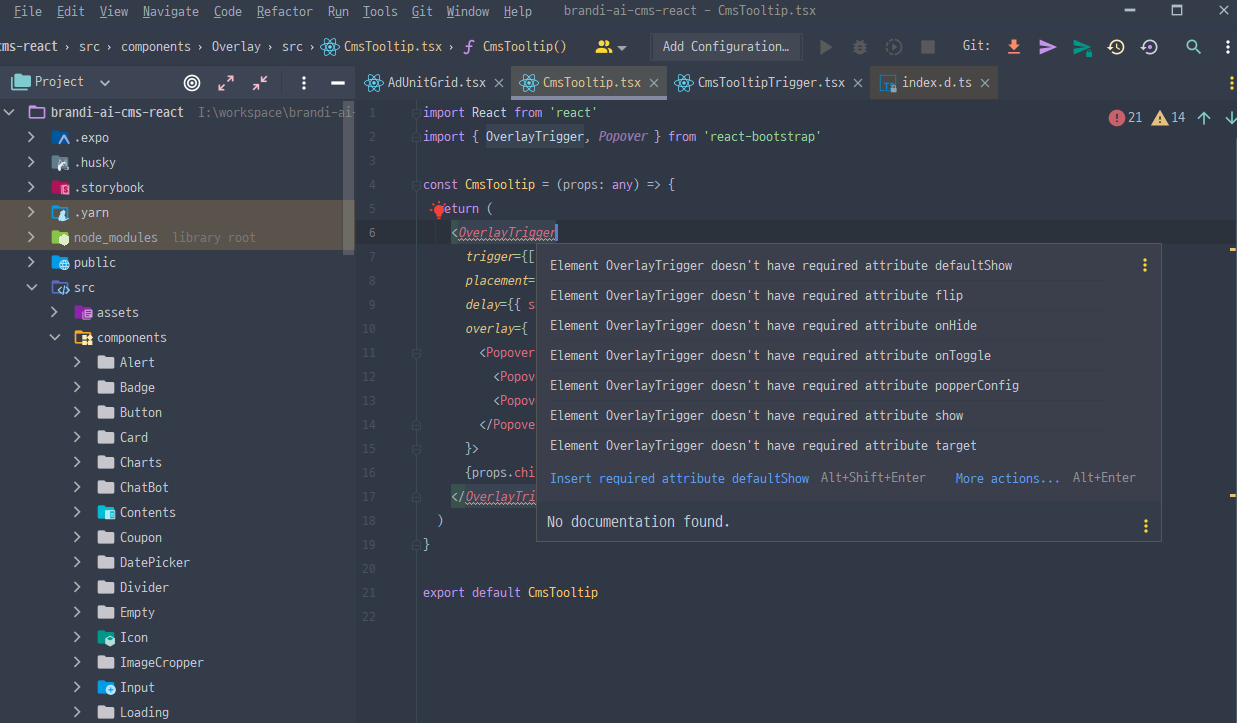
Task: Click the Commit and Push teal arrow icon
Action: [1081, 45]
